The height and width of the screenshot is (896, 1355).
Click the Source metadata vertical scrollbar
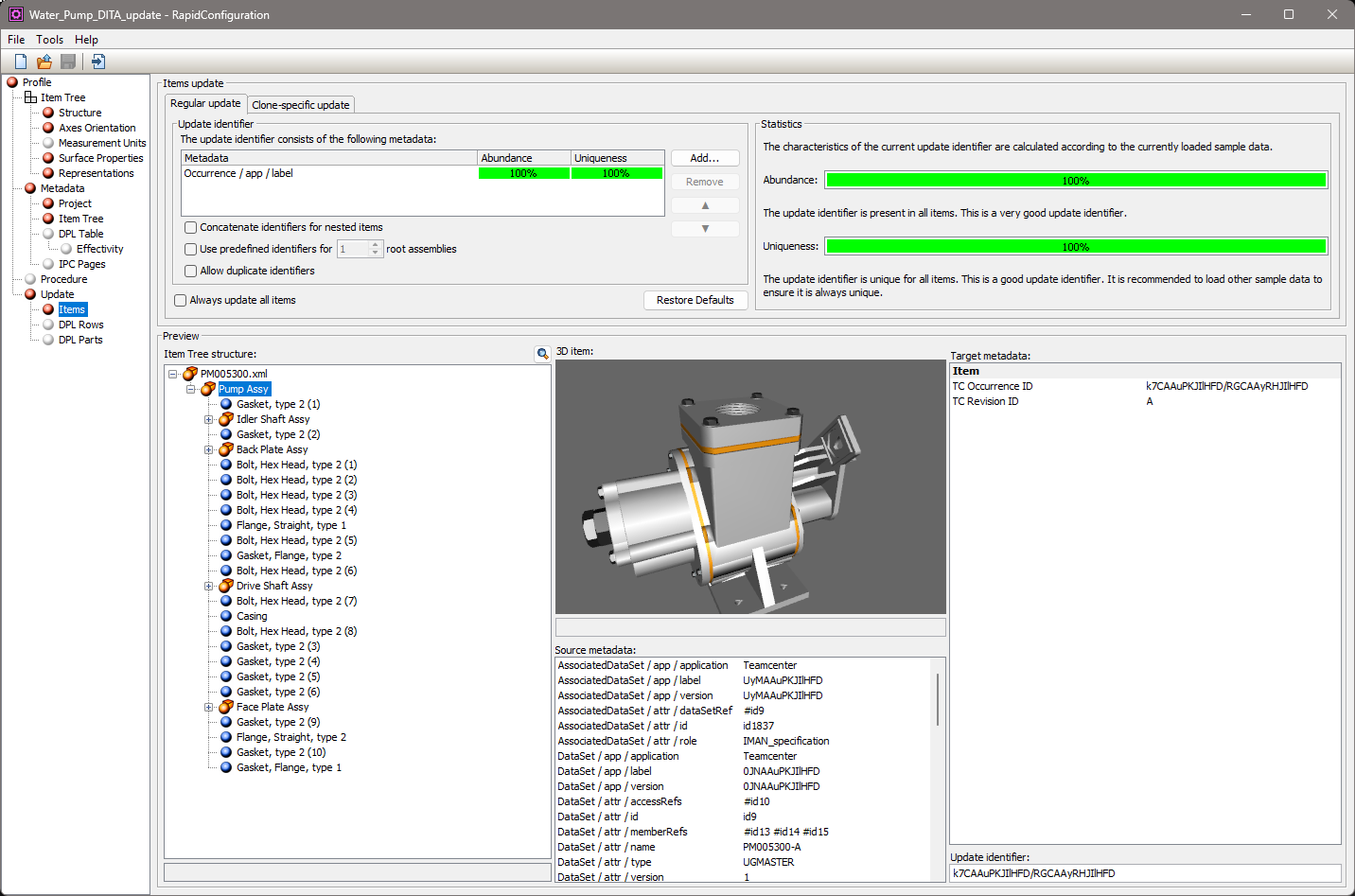938,700
